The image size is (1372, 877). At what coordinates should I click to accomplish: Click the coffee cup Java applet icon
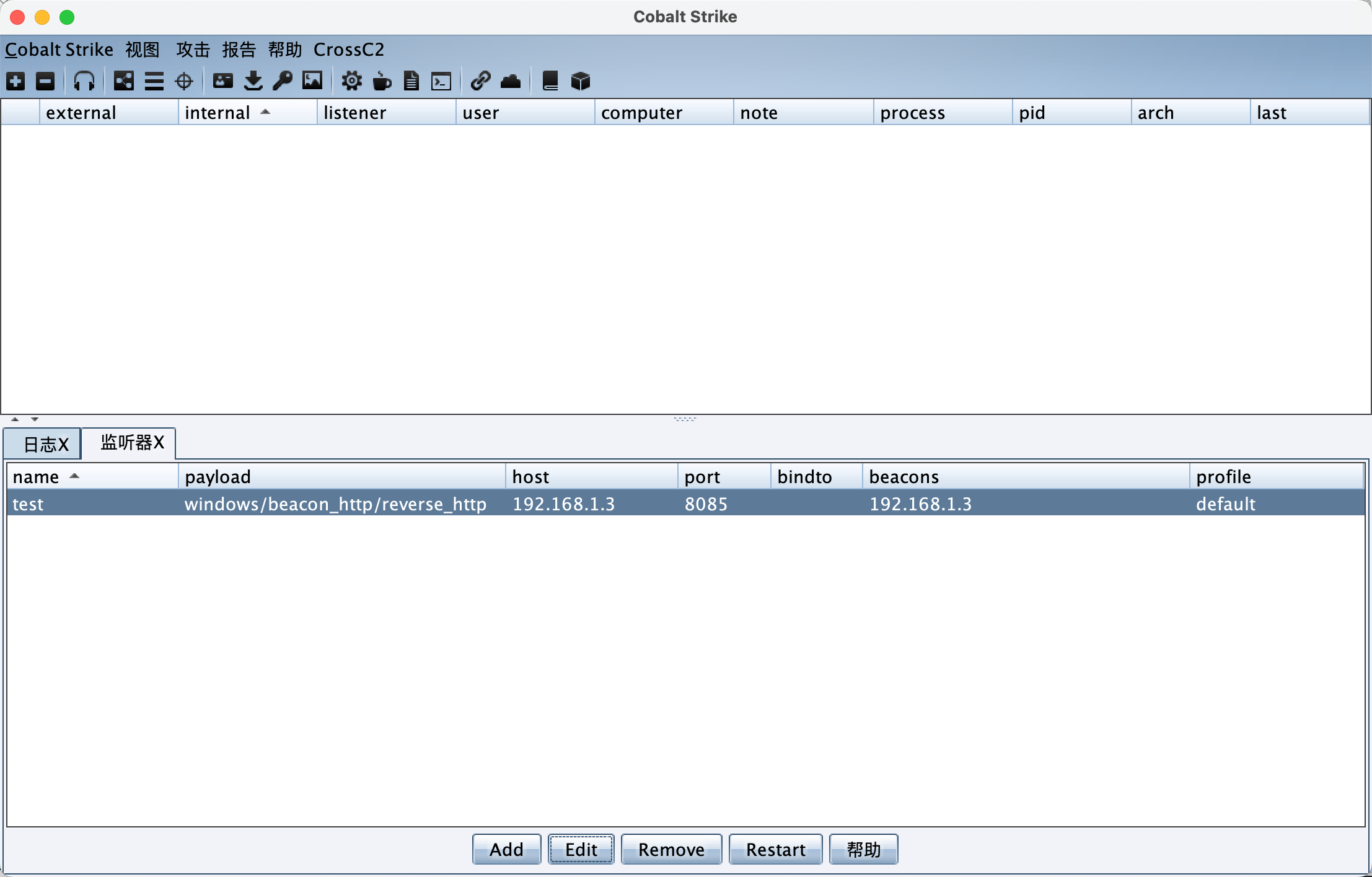click(382, 81)
